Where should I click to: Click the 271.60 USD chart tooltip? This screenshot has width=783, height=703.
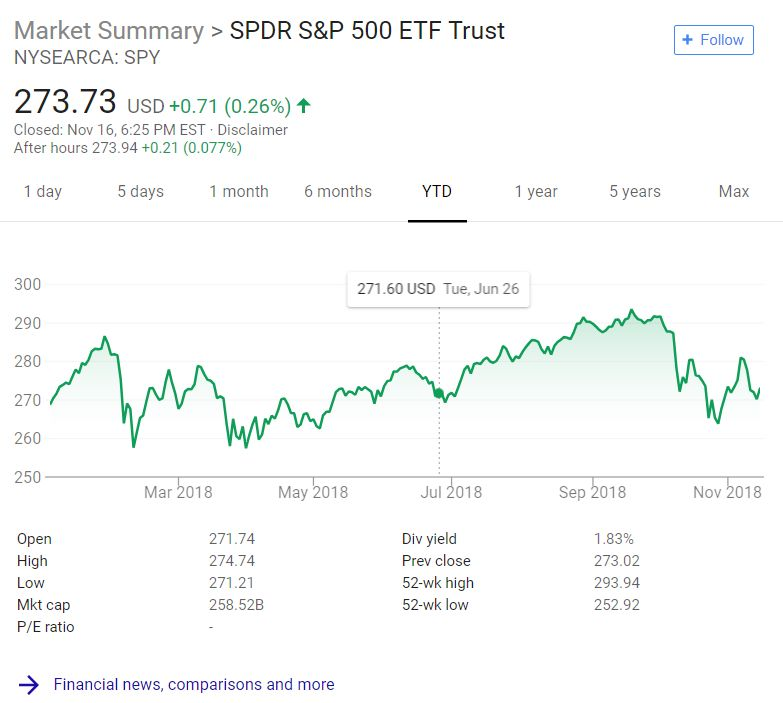coord(438,289)
